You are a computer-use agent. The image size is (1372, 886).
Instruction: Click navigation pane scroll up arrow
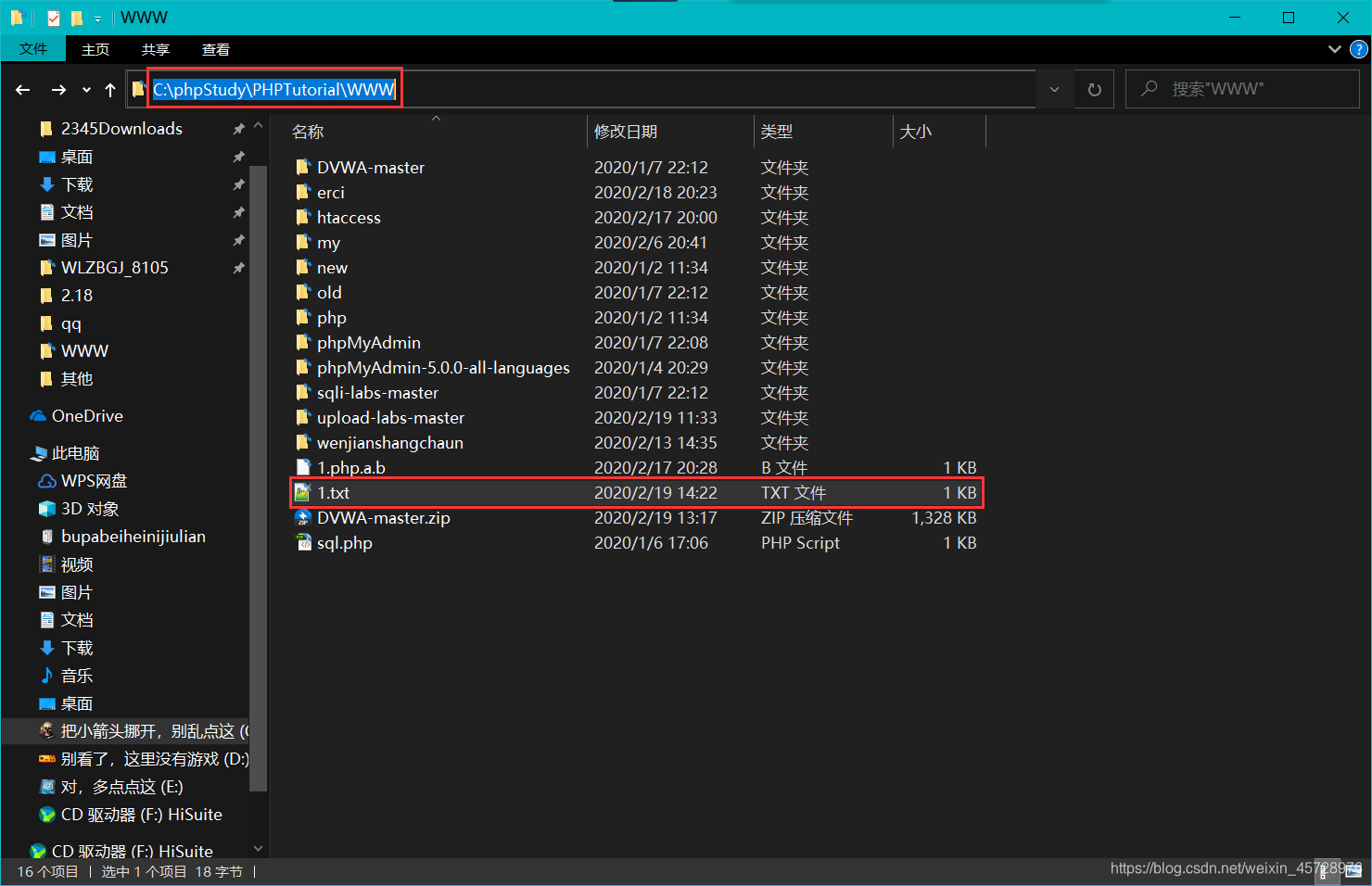258,125
